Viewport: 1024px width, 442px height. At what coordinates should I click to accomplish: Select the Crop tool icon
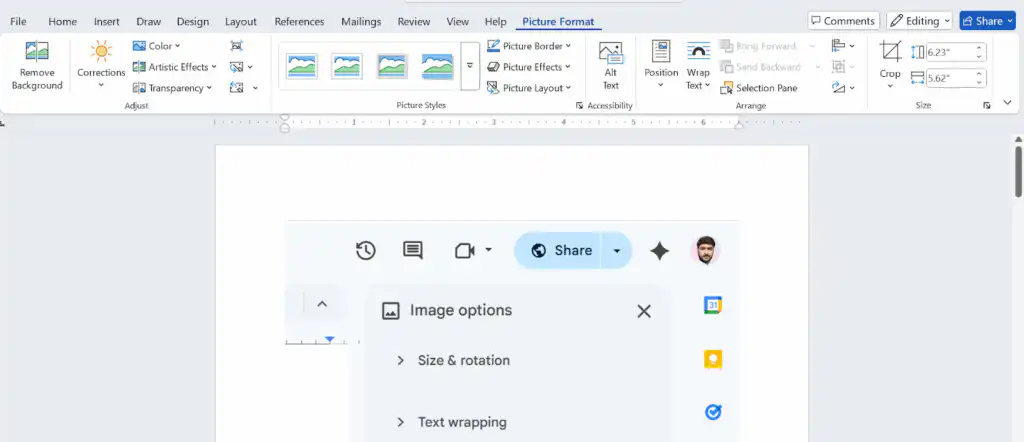(889, 52)
